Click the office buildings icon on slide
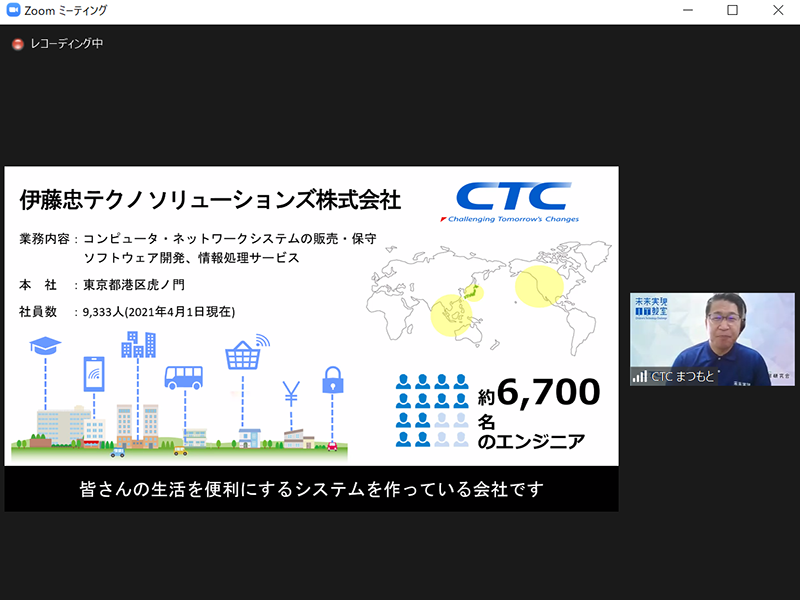This screenshot has width=800, height=600. (138, 344)
